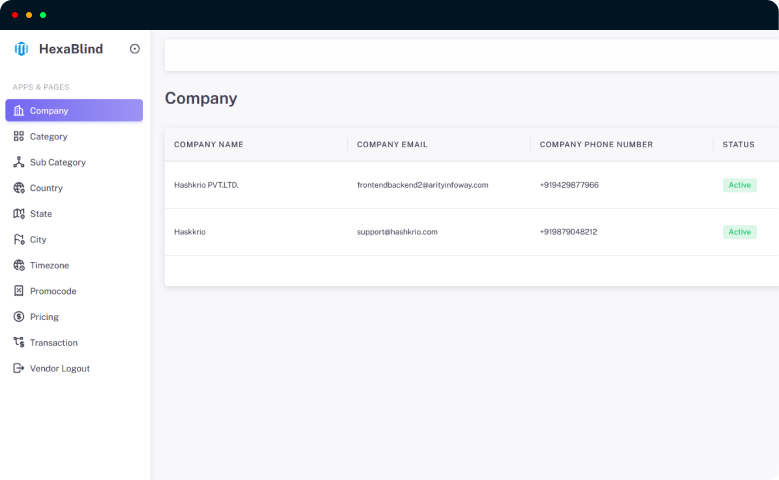
Task: Click the Promocode icon in sidebar
Action: pos(19,291)
